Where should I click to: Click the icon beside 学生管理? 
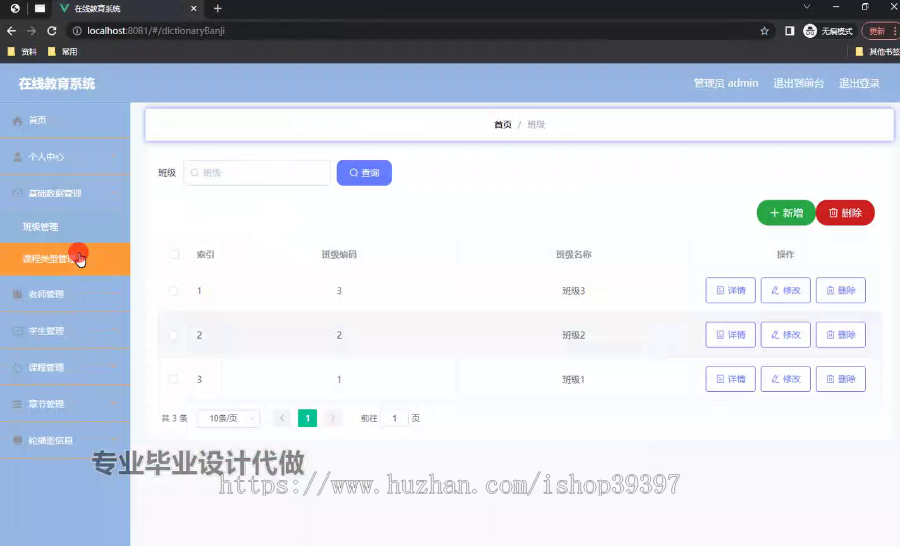click(17, 331)
